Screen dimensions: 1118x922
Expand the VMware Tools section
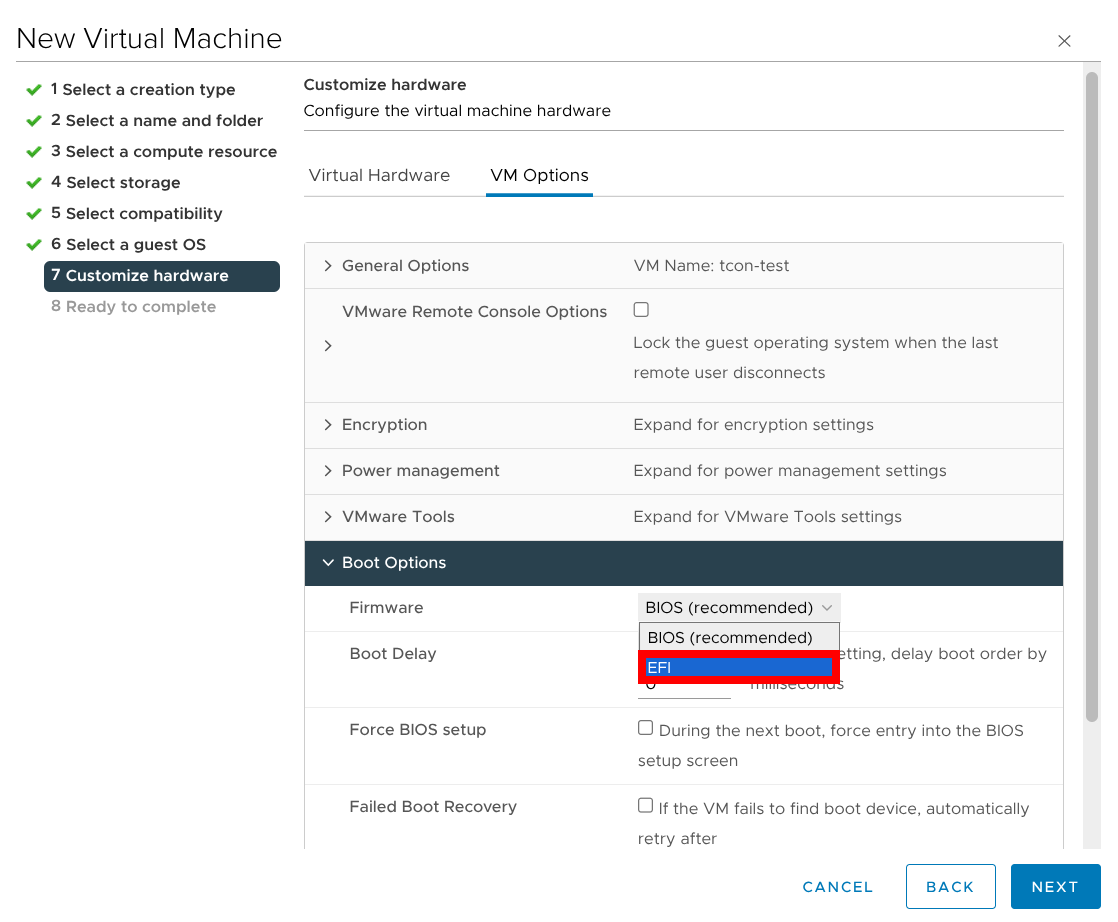pyautogui.click(x=328, y=517)
